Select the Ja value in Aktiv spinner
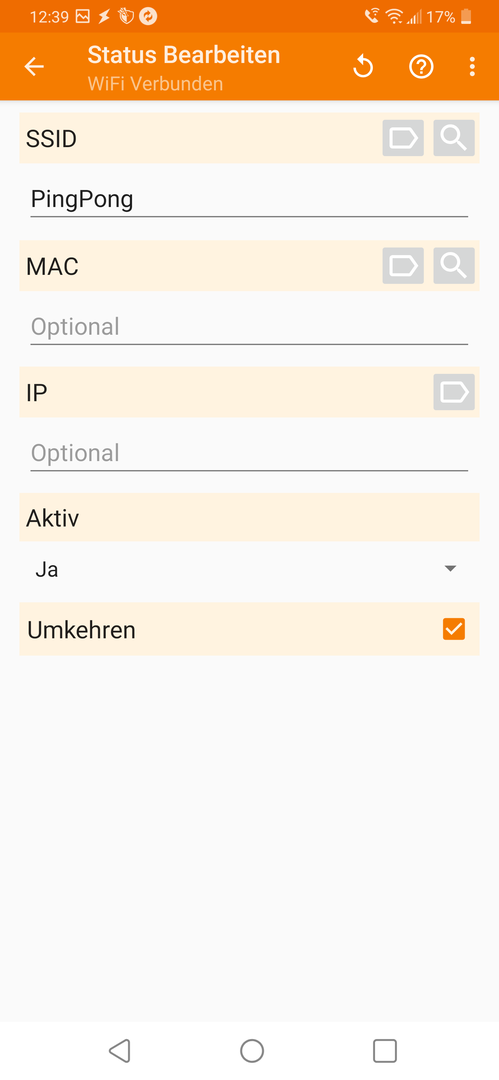The height and width of the screenshot is (1080, 499). click(47, 570)
